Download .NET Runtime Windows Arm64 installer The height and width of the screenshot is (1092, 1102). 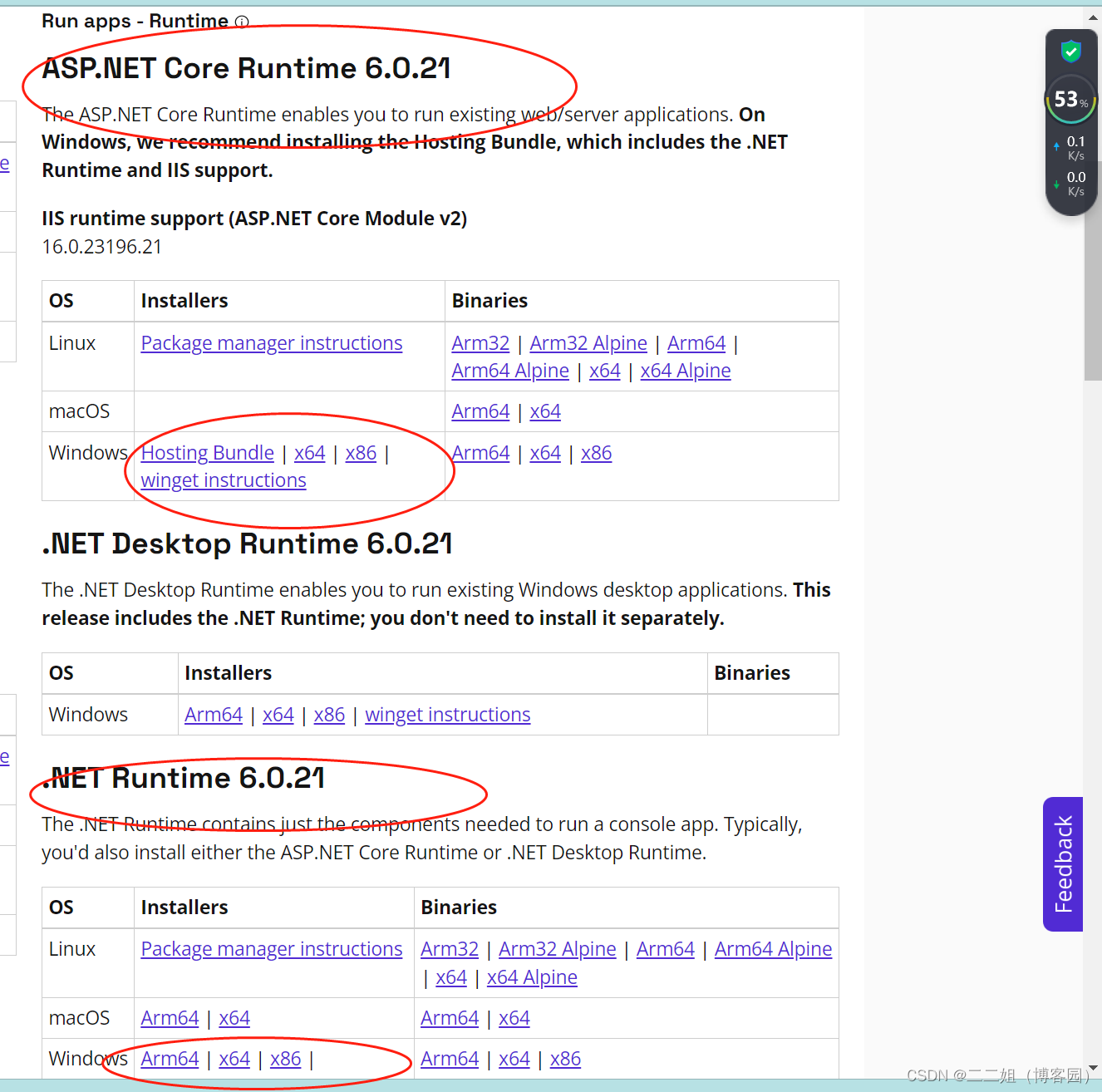coord(170,1059)
